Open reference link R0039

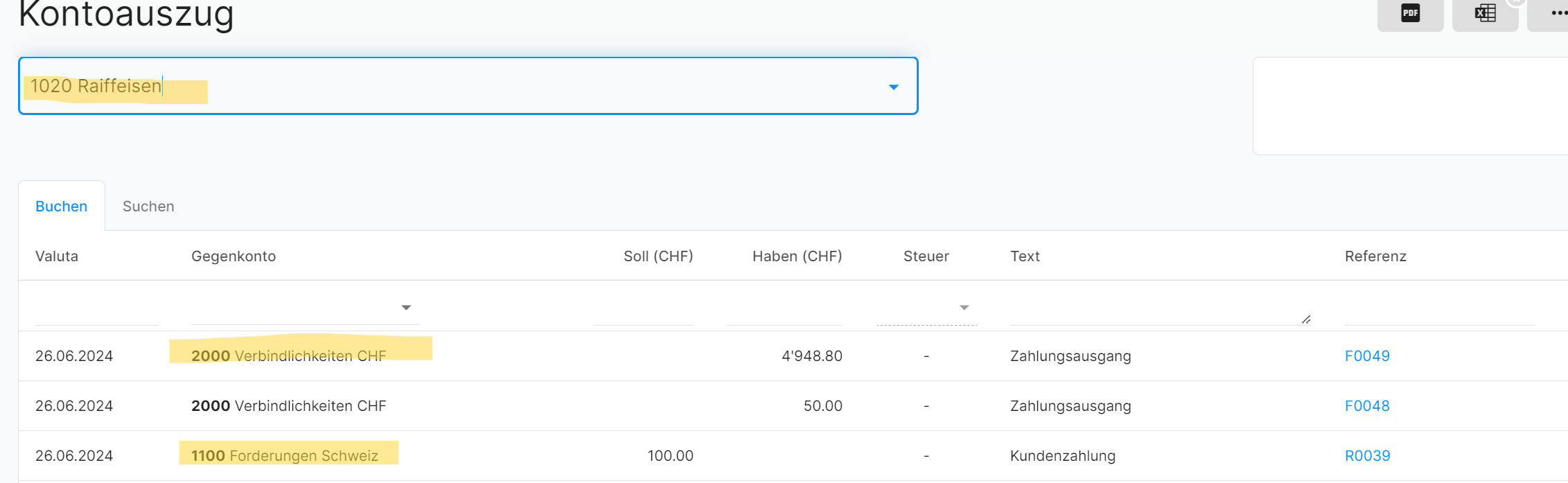1367,456
